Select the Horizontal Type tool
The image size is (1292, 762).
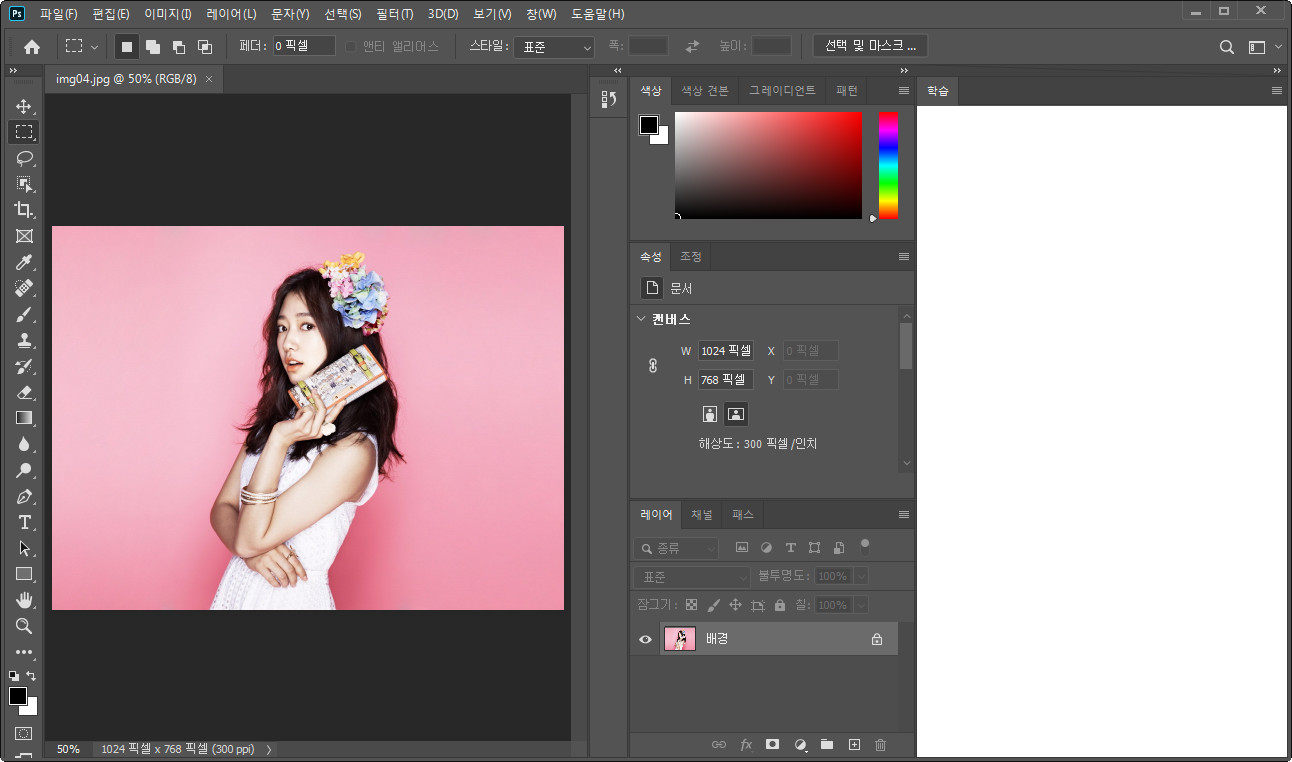point(24,522)
